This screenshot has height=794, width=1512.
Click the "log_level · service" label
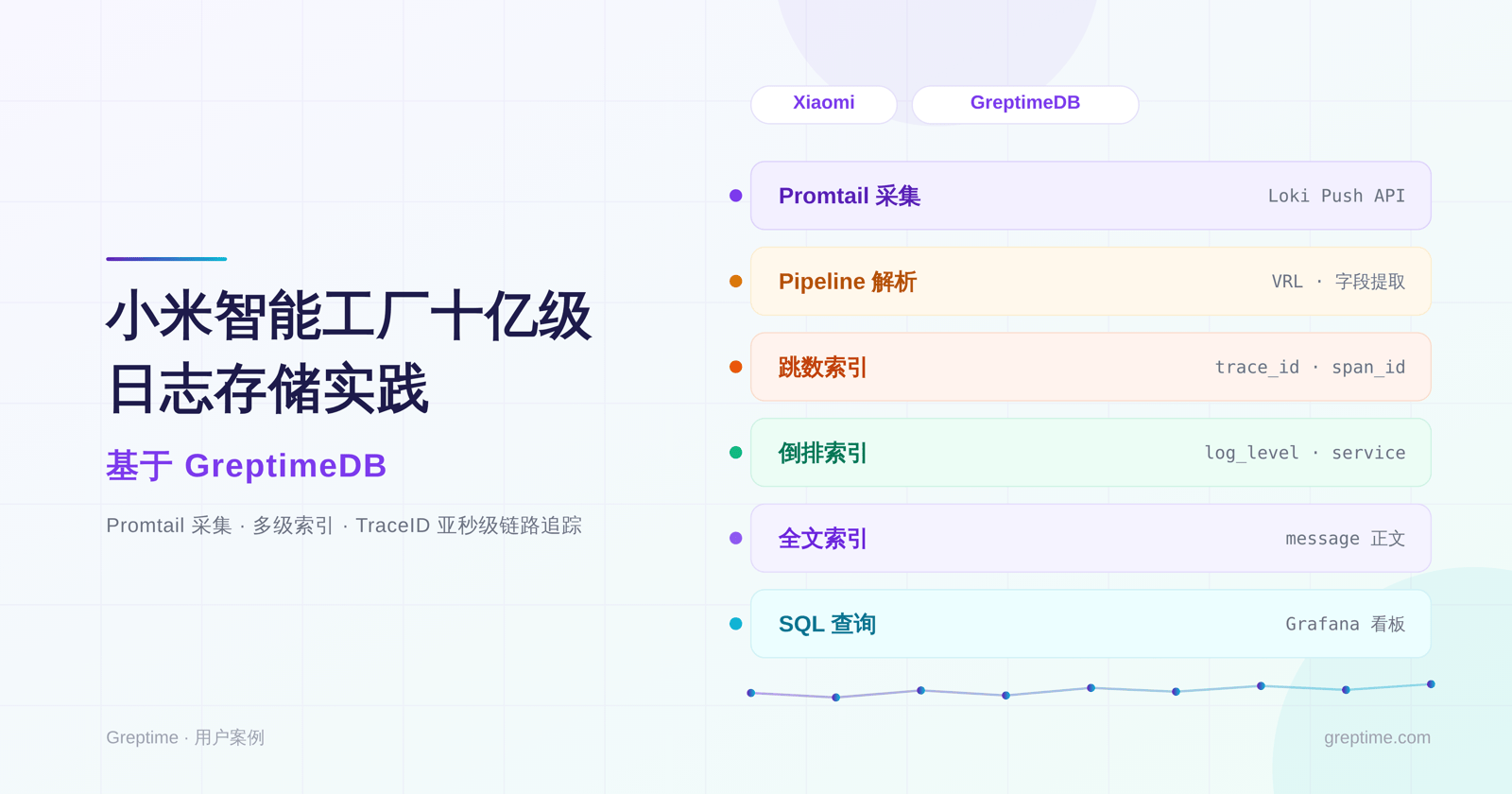coord(1304,453)
